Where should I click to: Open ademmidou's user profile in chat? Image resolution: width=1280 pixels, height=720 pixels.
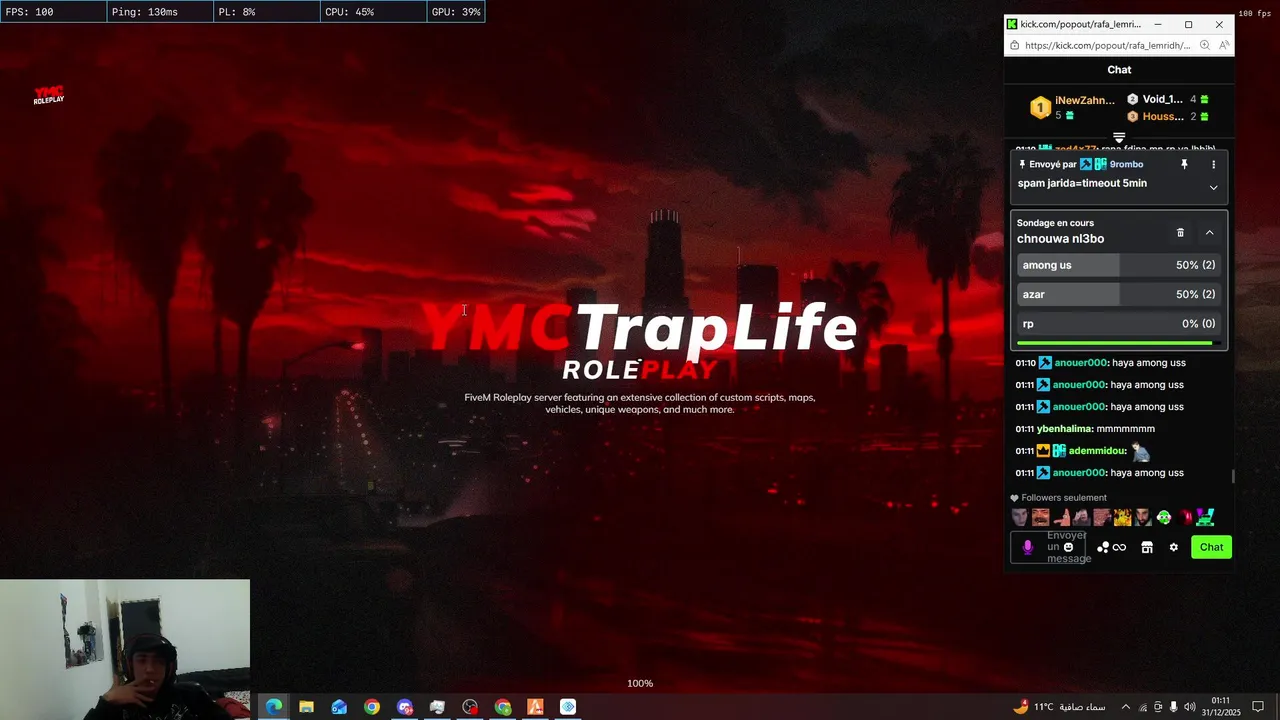(x=1097, y=451)
